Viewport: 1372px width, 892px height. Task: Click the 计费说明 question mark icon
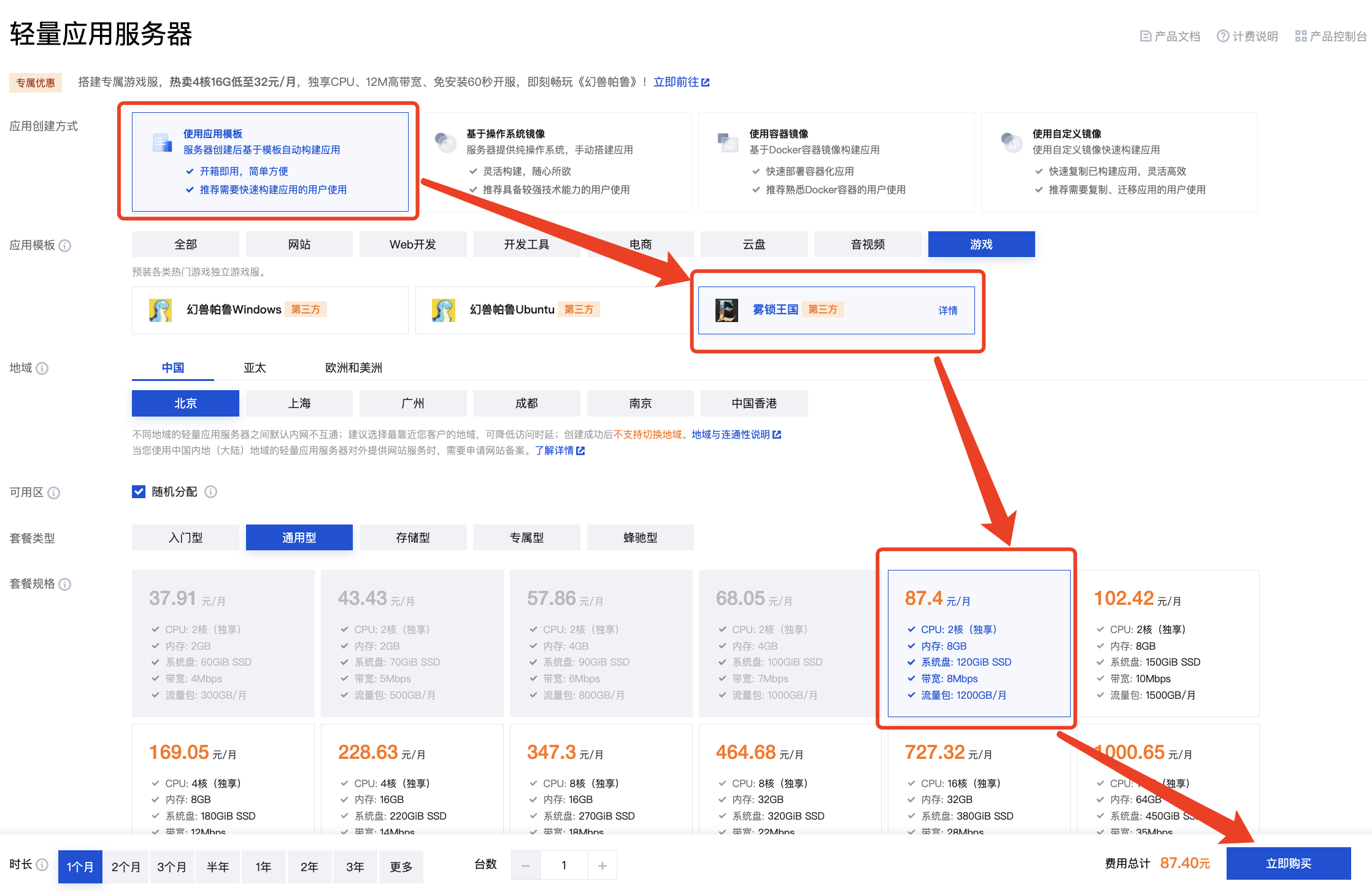(1222, 36)
